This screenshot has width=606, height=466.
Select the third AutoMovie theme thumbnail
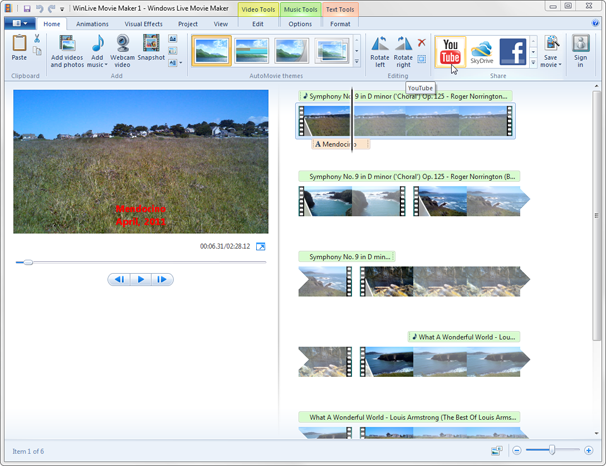pyautogui.click(x=292, y=51)
